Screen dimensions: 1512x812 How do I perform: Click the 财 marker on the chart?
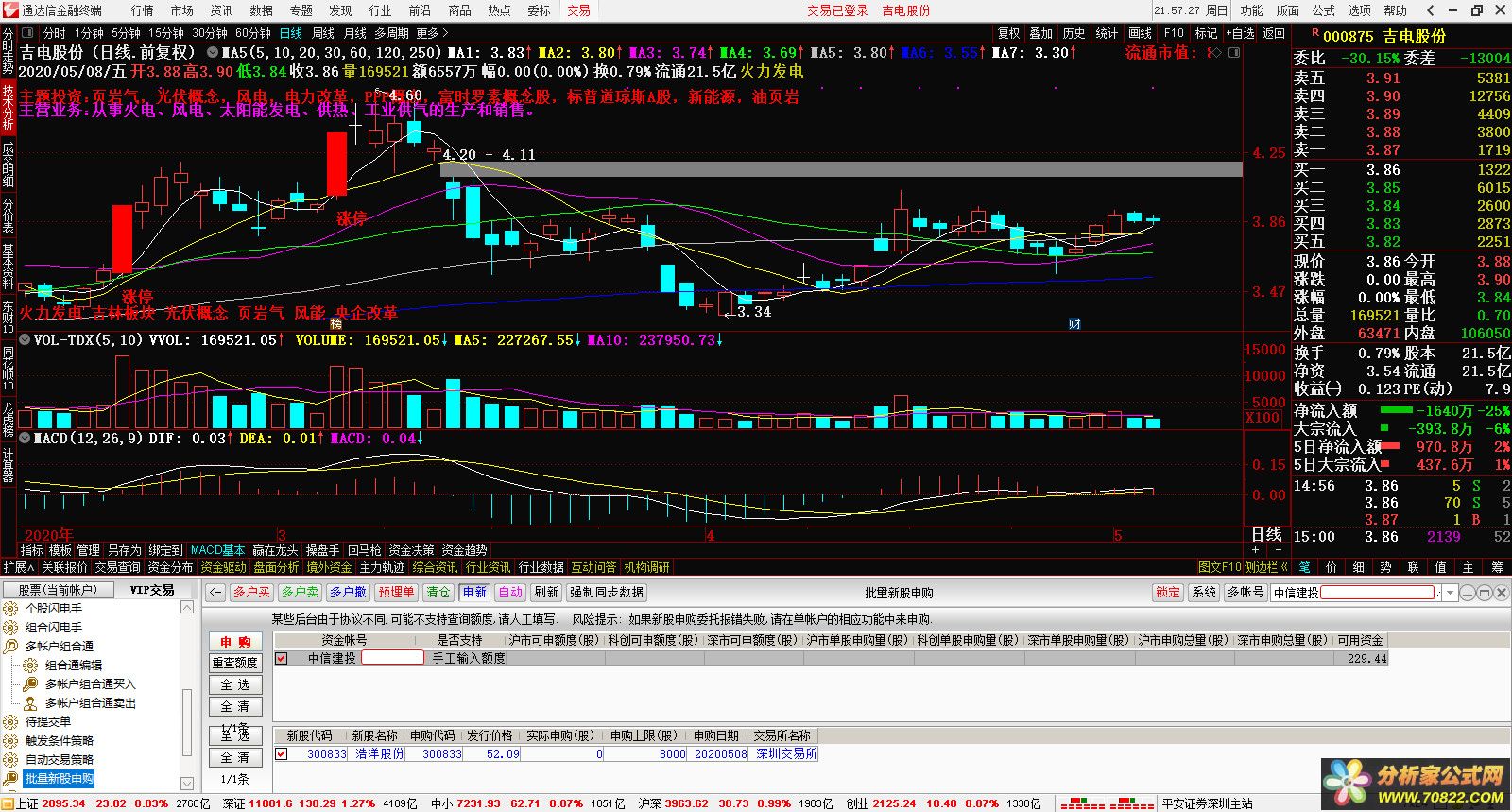pyautogui.click(x=1074, y=324)
